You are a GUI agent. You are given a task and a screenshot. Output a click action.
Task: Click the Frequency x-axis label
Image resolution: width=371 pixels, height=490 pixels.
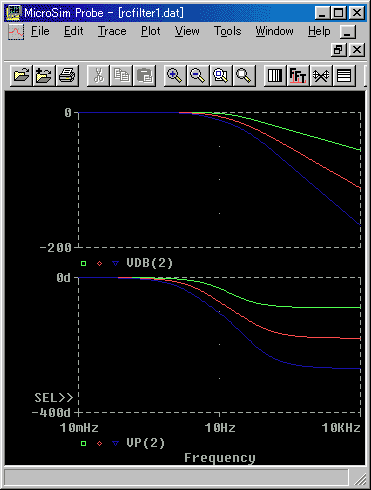[220, 458]
